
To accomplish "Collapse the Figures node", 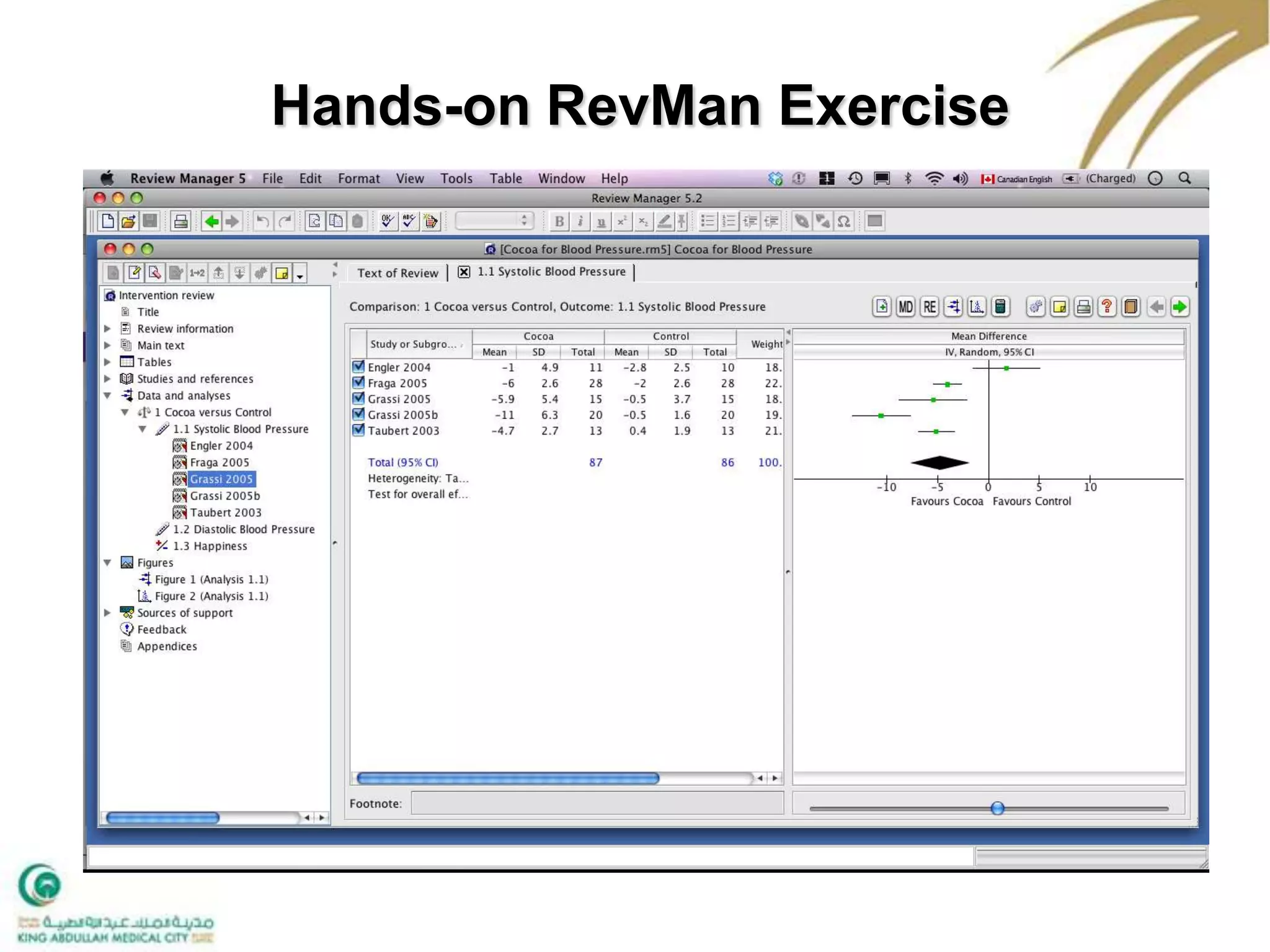I will [107, 563].
